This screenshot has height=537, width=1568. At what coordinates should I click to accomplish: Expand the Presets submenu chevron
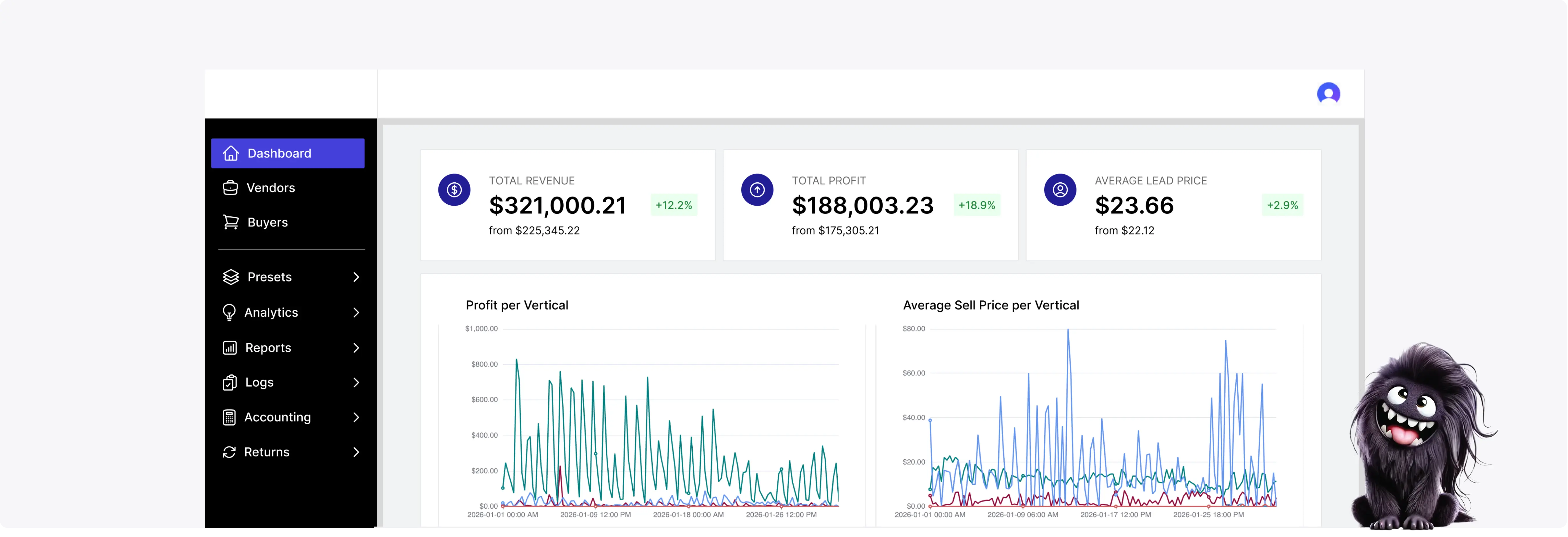coord(356,277)
